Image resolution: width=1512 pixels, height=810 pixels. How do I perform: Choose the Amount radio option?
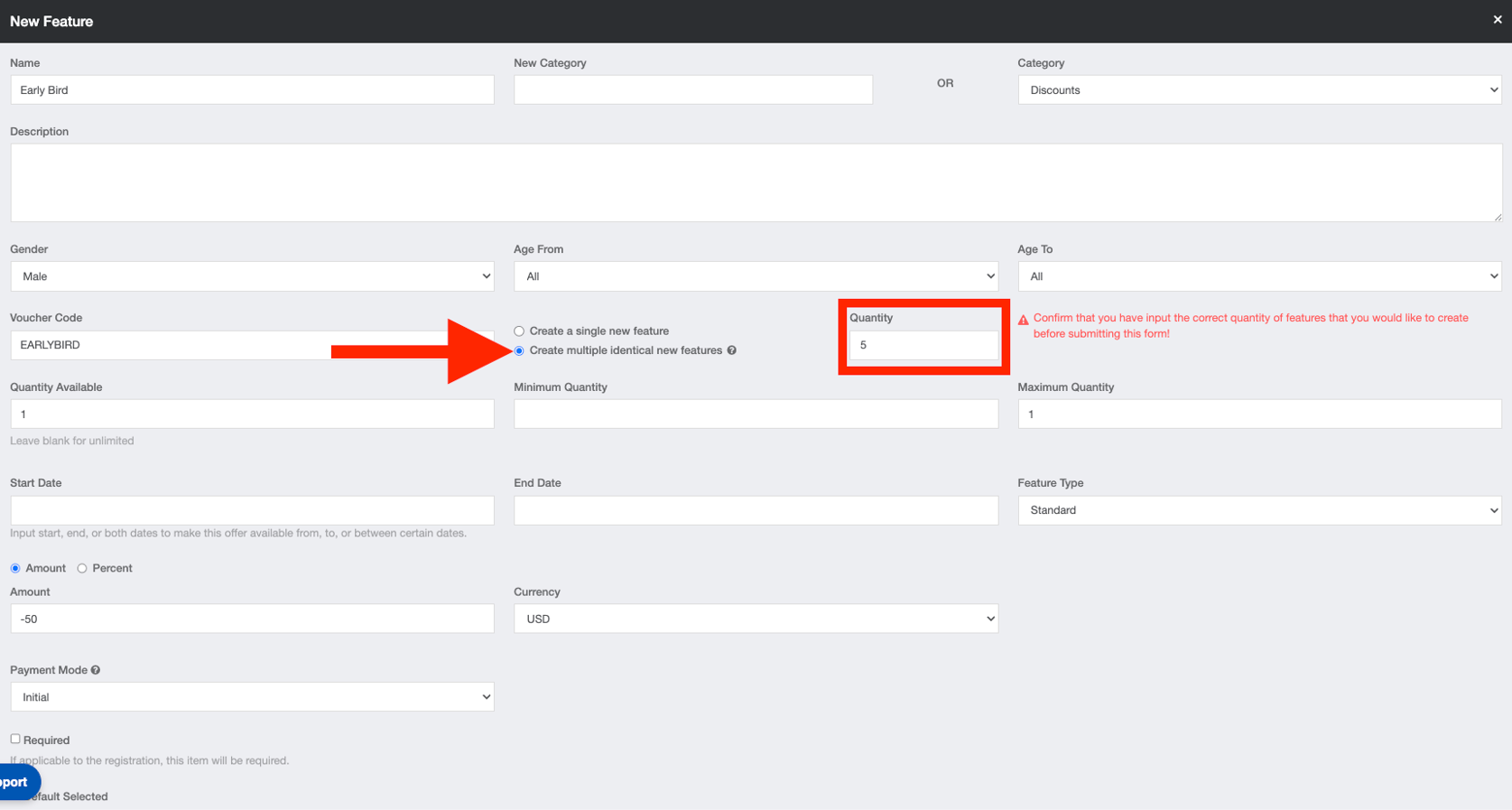point(15,568)
